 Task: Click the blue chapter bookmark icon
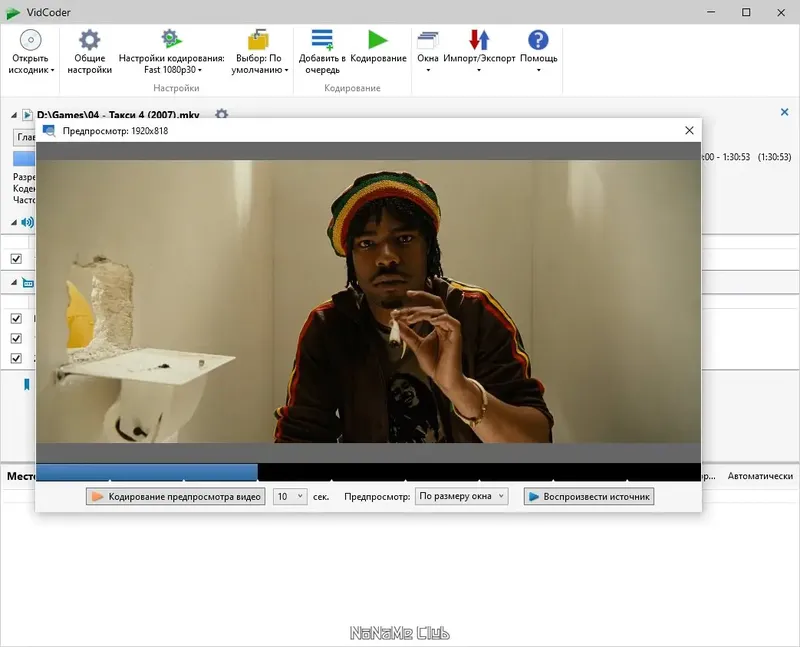pos(27,384)
